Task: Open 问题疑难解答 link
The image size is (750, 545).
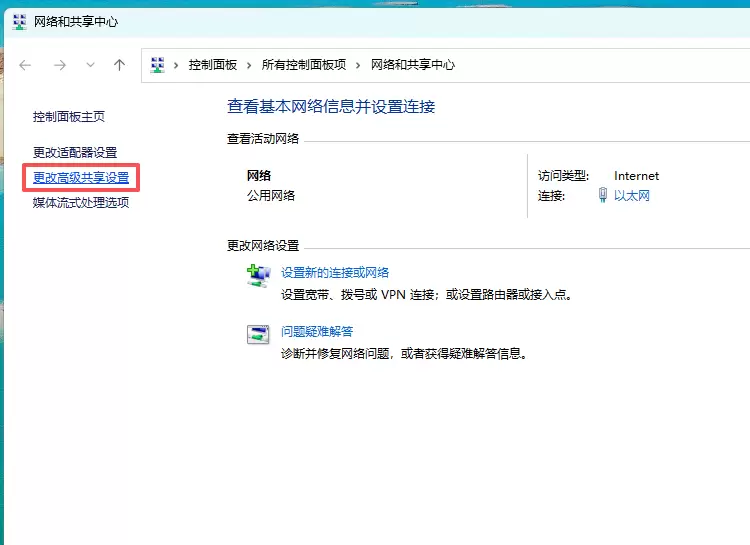Action: tap(317, 332)
